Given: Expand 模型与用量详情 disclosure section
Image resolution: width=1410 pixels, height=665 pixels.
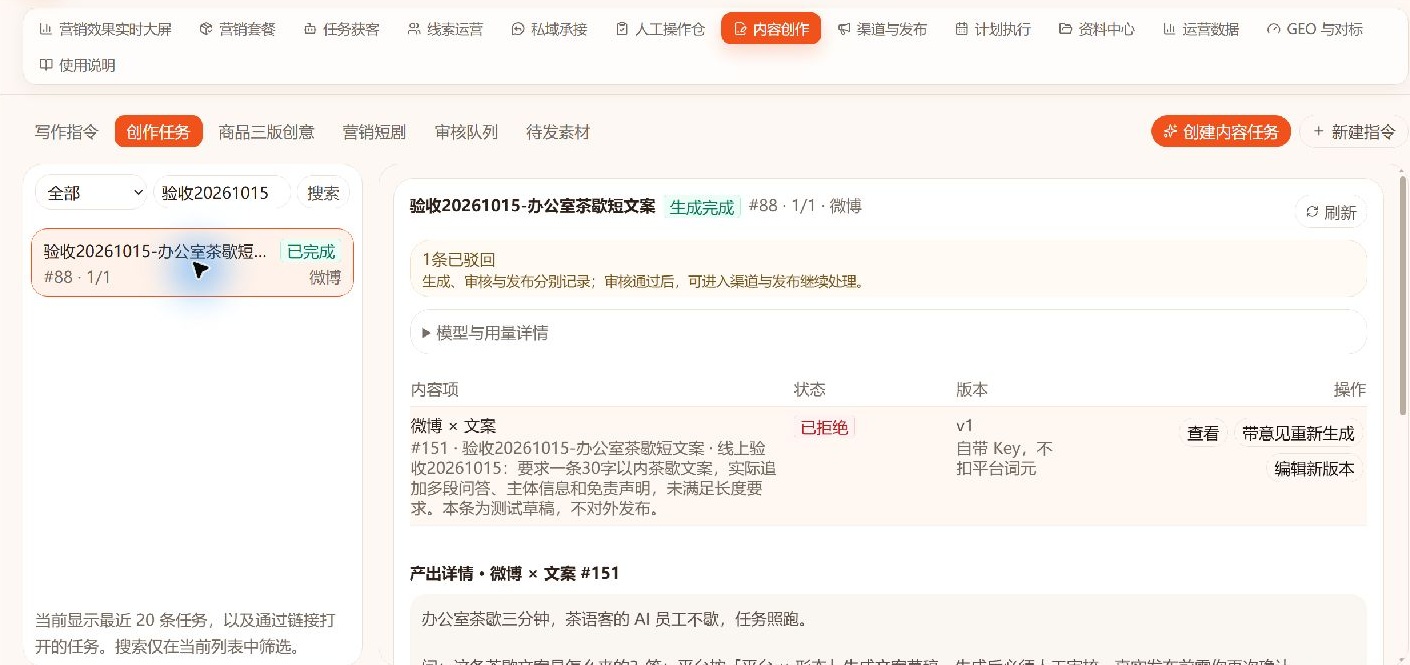Looking at the screenshot, I should pos(888,332).
